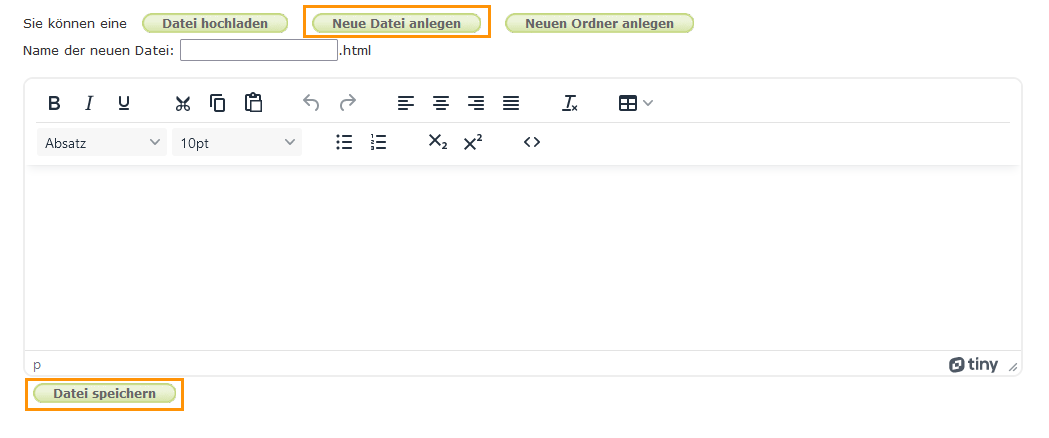Toggle bold formatting in editor toolbar
The image size is (1049, 438).
(55, 103)
